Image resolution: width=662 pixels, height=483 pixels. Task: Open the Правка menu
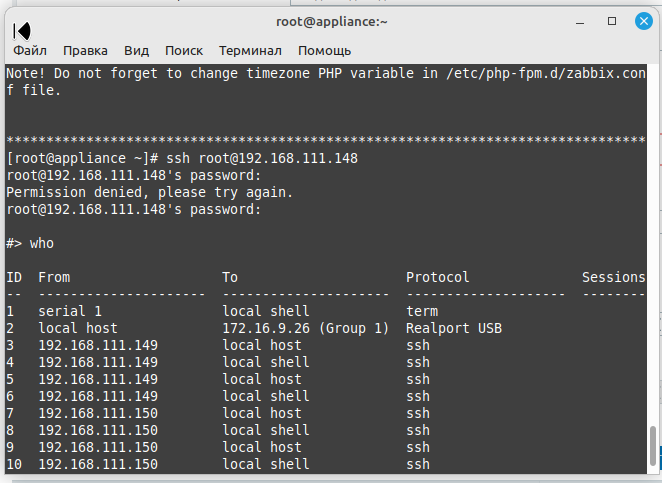point(85,50)
